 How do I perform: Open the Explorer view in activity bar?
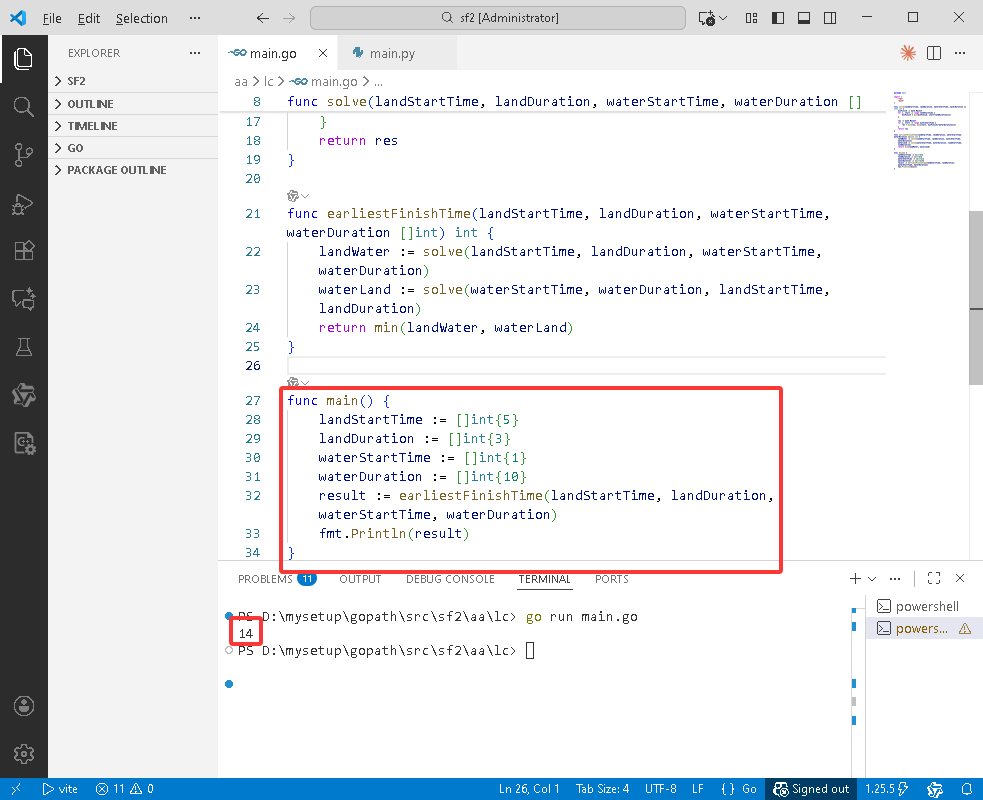pyautogui.click(x=23, y=59)
